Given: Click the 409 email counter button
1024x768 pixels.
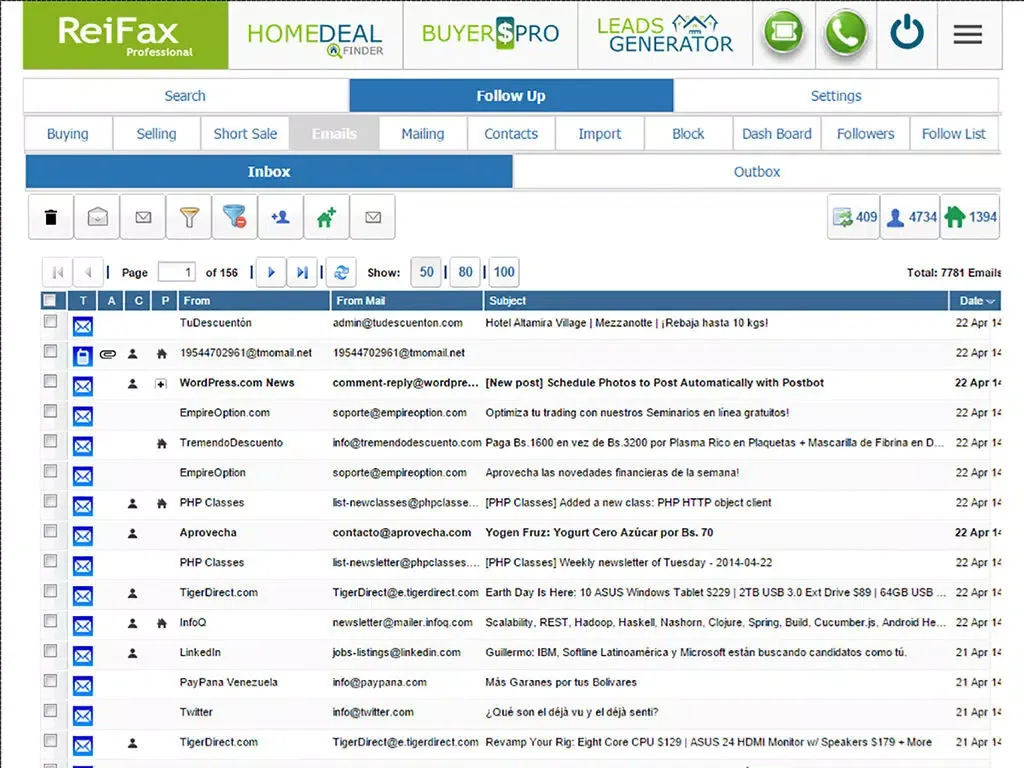Looking at the screenshot, I should (x=854, y=217).
